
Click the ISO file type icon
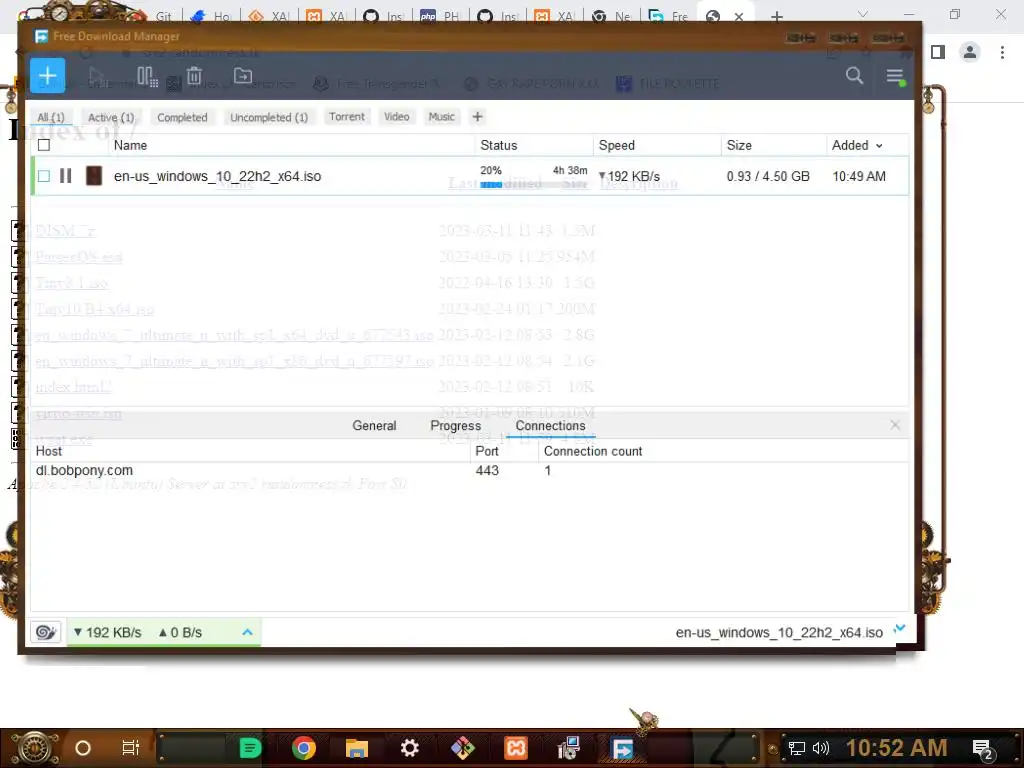[94, 176]
